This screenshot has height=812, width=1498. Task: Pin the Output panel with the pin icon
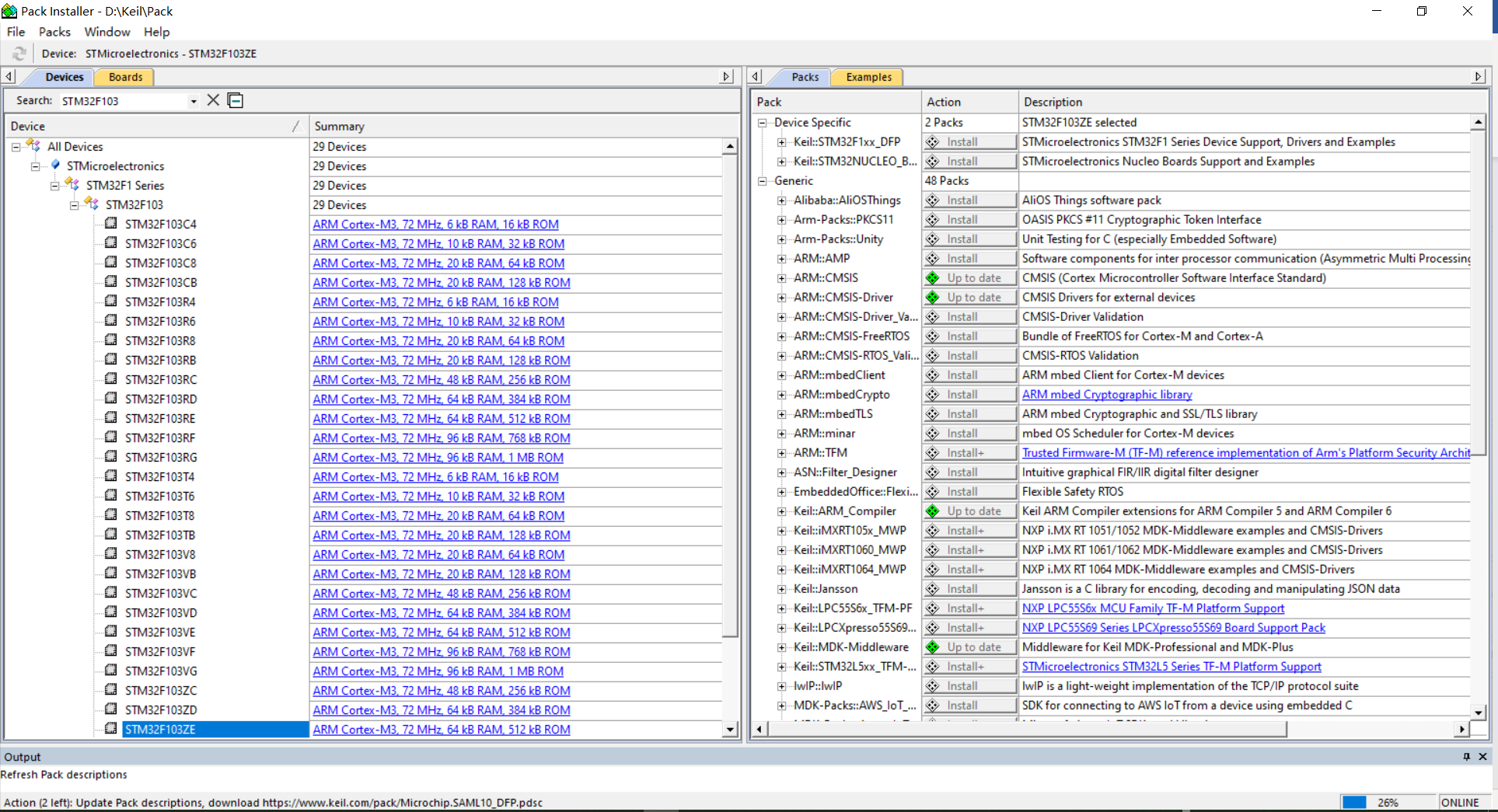(x=1467, y=757)
